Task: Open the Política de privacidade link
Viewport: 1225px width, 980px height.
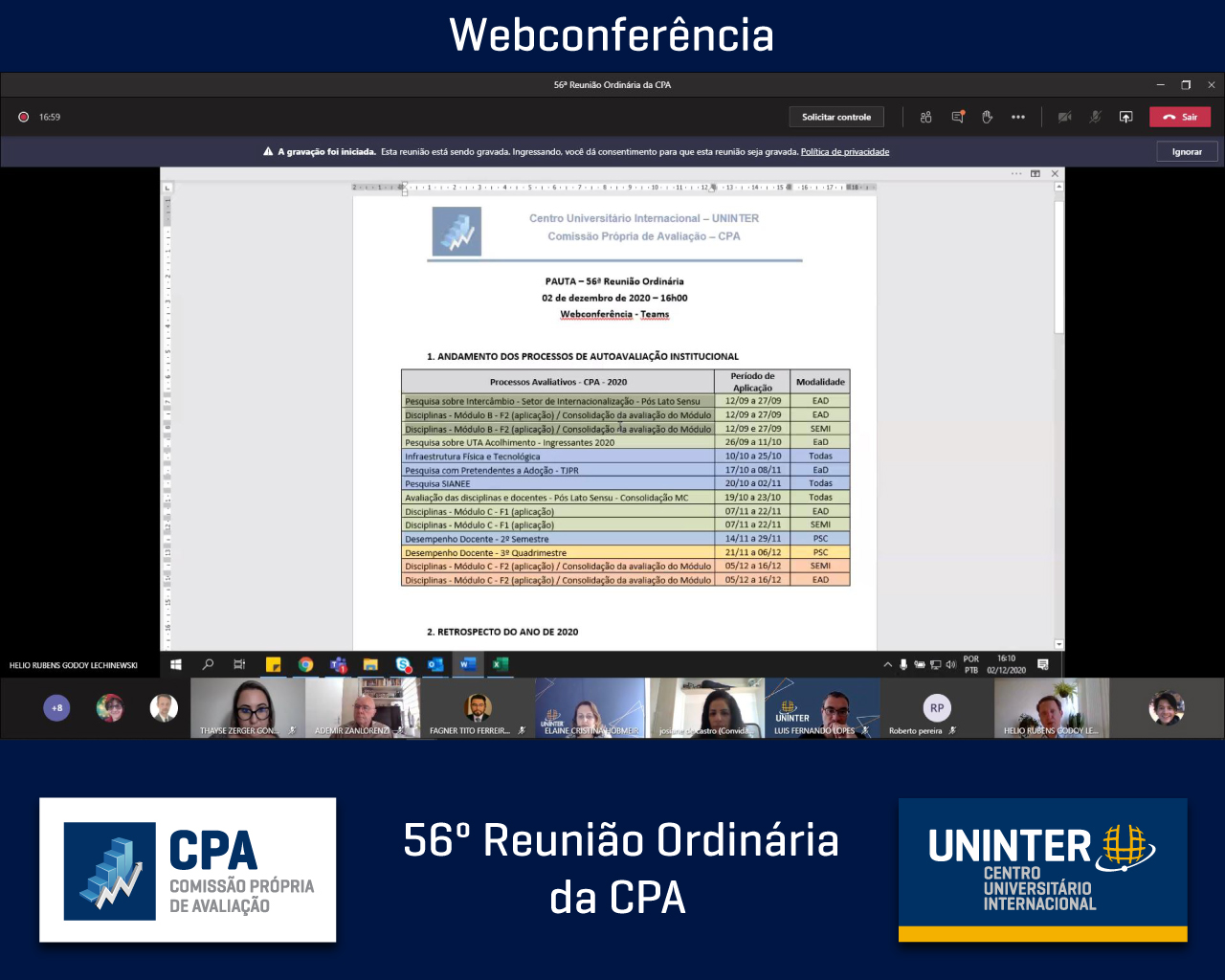Action: pyautogui.click(x=844, y=152)
